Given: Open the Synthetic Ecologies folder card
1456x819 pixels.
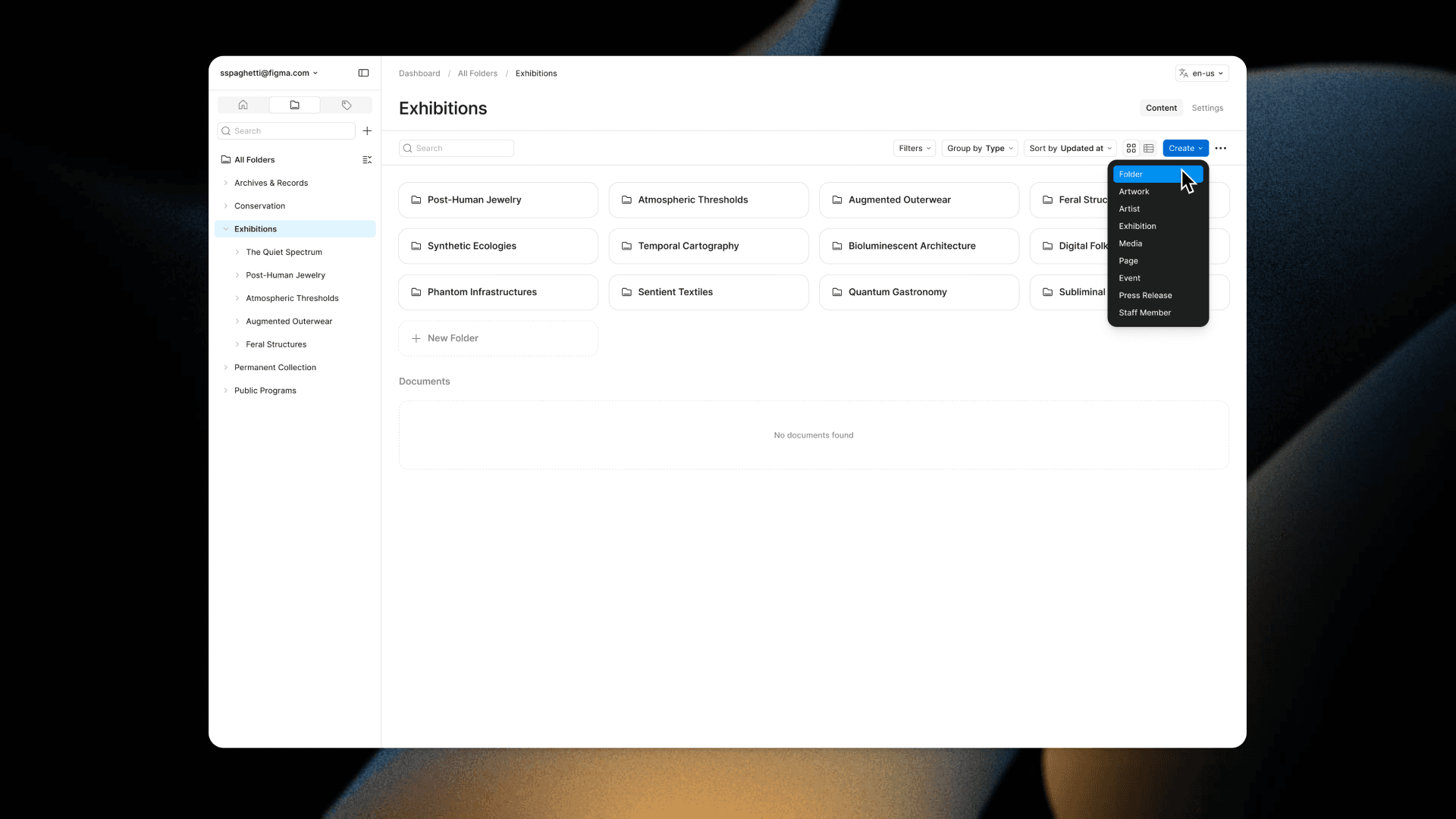Looking at the screenshot, I should tap(498, 246).
